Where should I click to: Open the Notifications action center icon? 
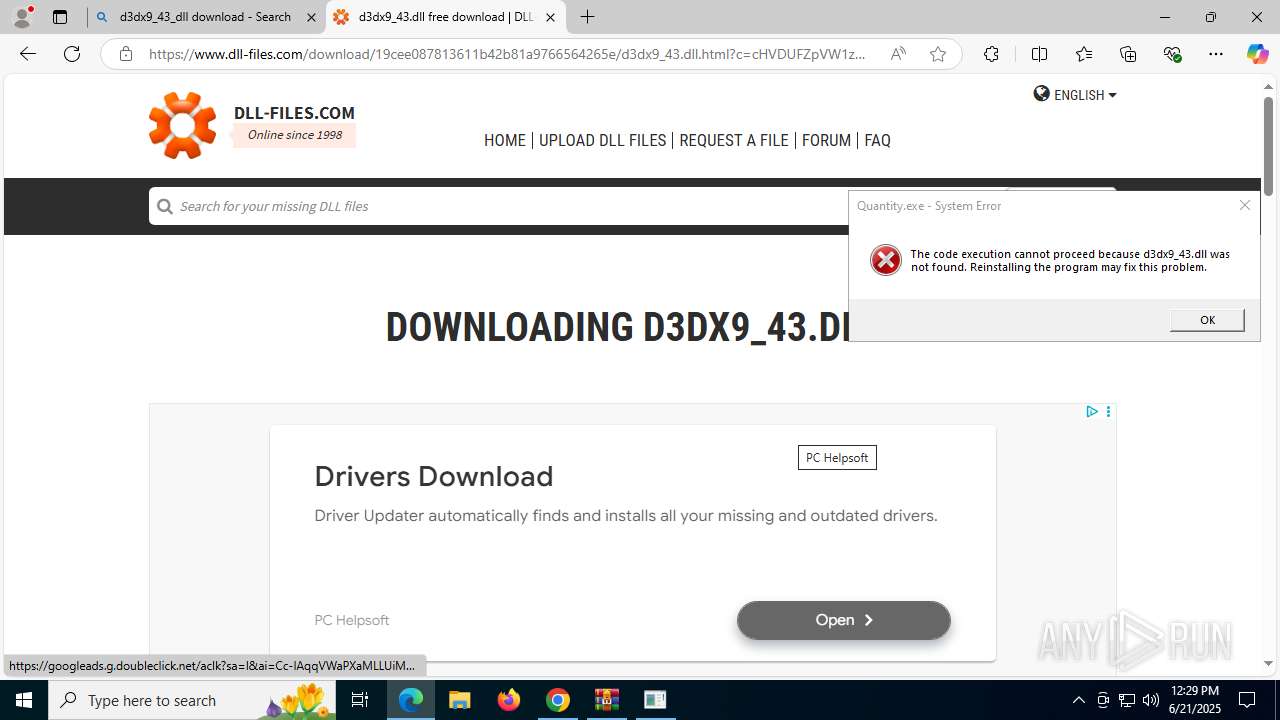tap(1248, 700)
